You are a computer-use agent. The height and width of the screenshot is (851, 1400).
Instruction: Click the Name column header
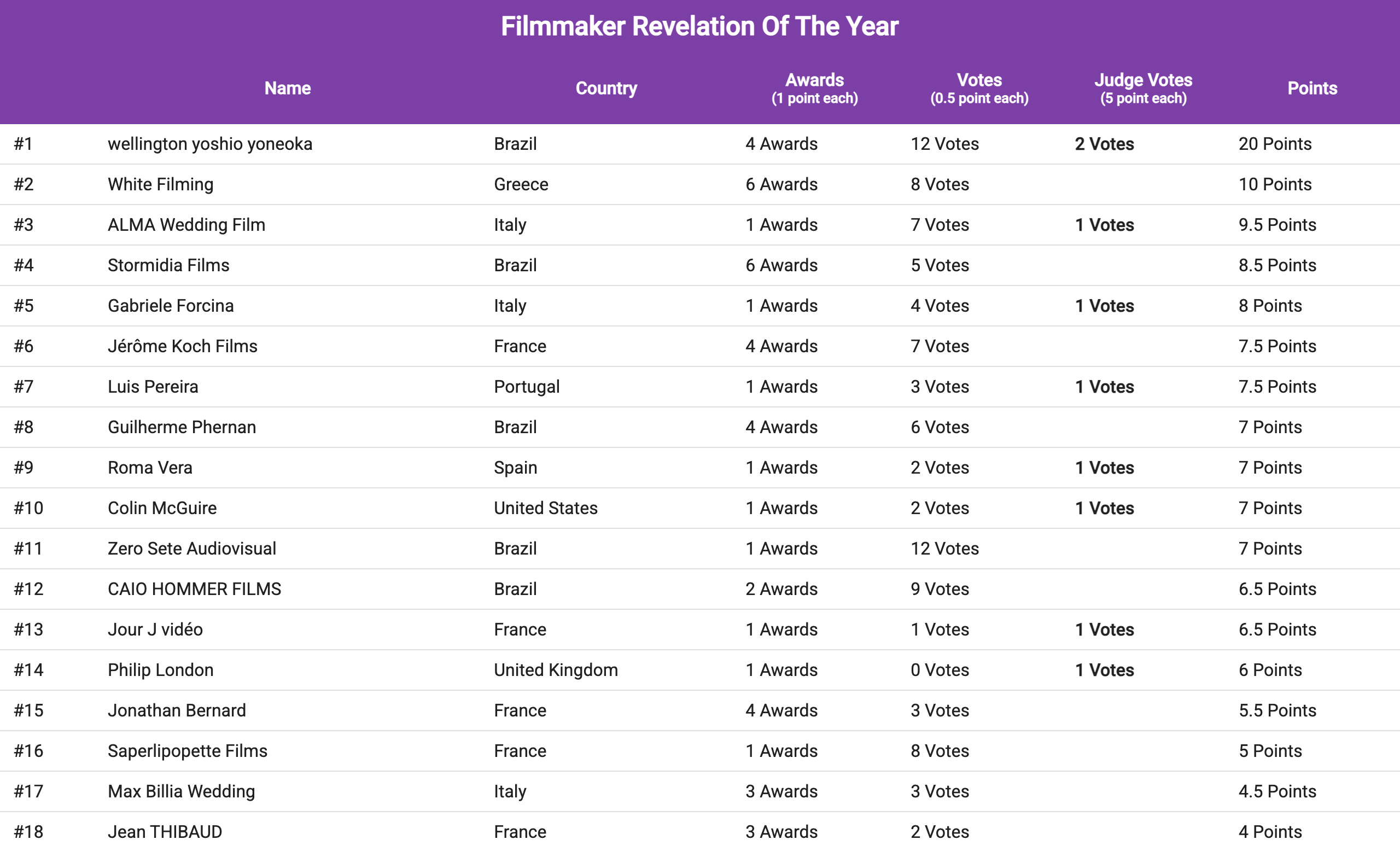(x=288, y=88)
